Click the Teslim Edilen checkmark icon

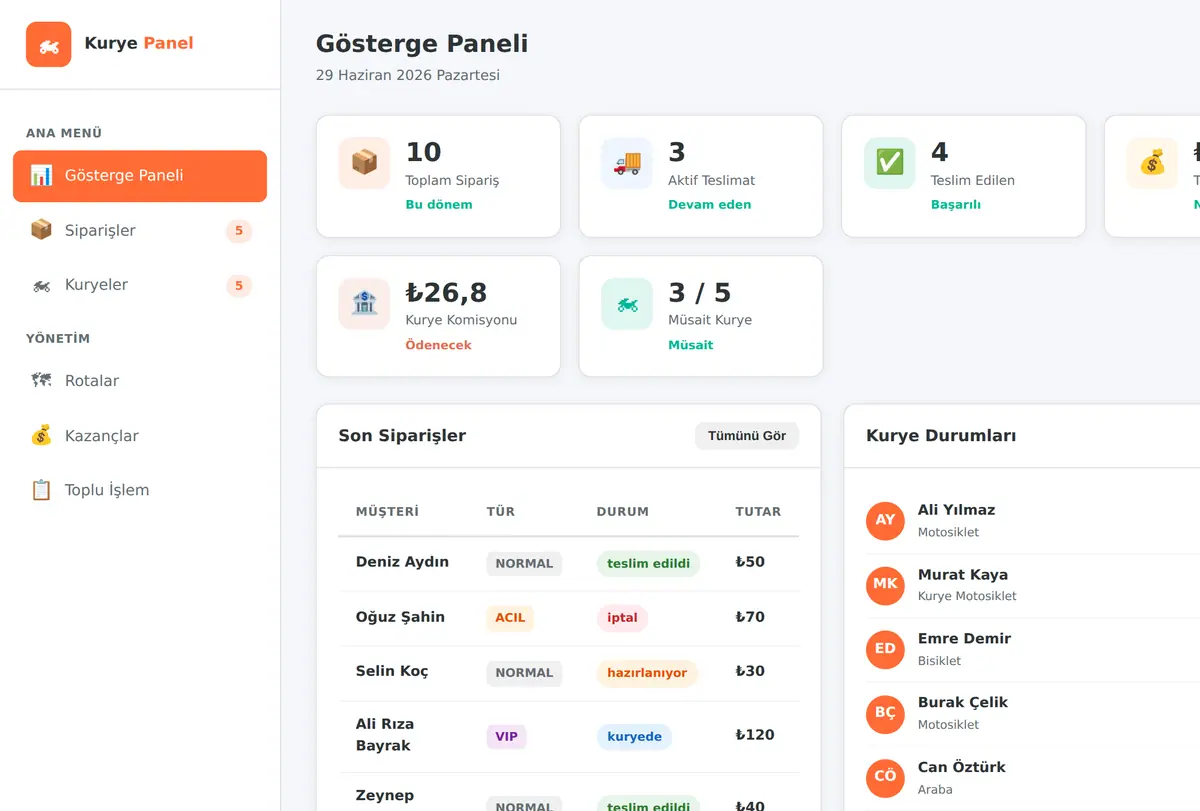(x=890, y=163)
